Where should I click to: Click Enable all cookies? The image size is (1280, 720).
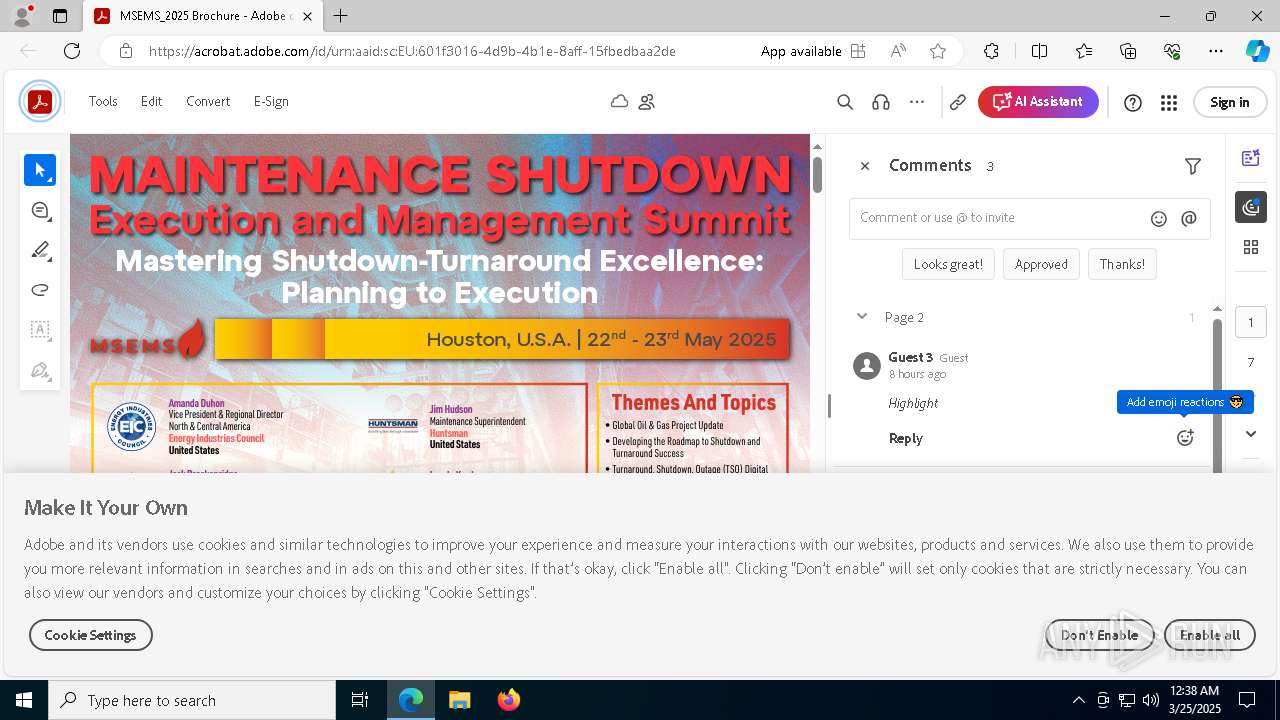(x=1210, y=635)
